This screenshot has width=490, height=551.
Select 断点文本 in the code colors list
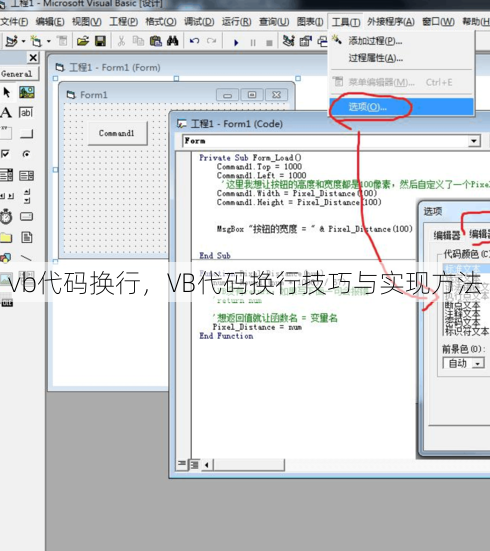pos(463,305)
